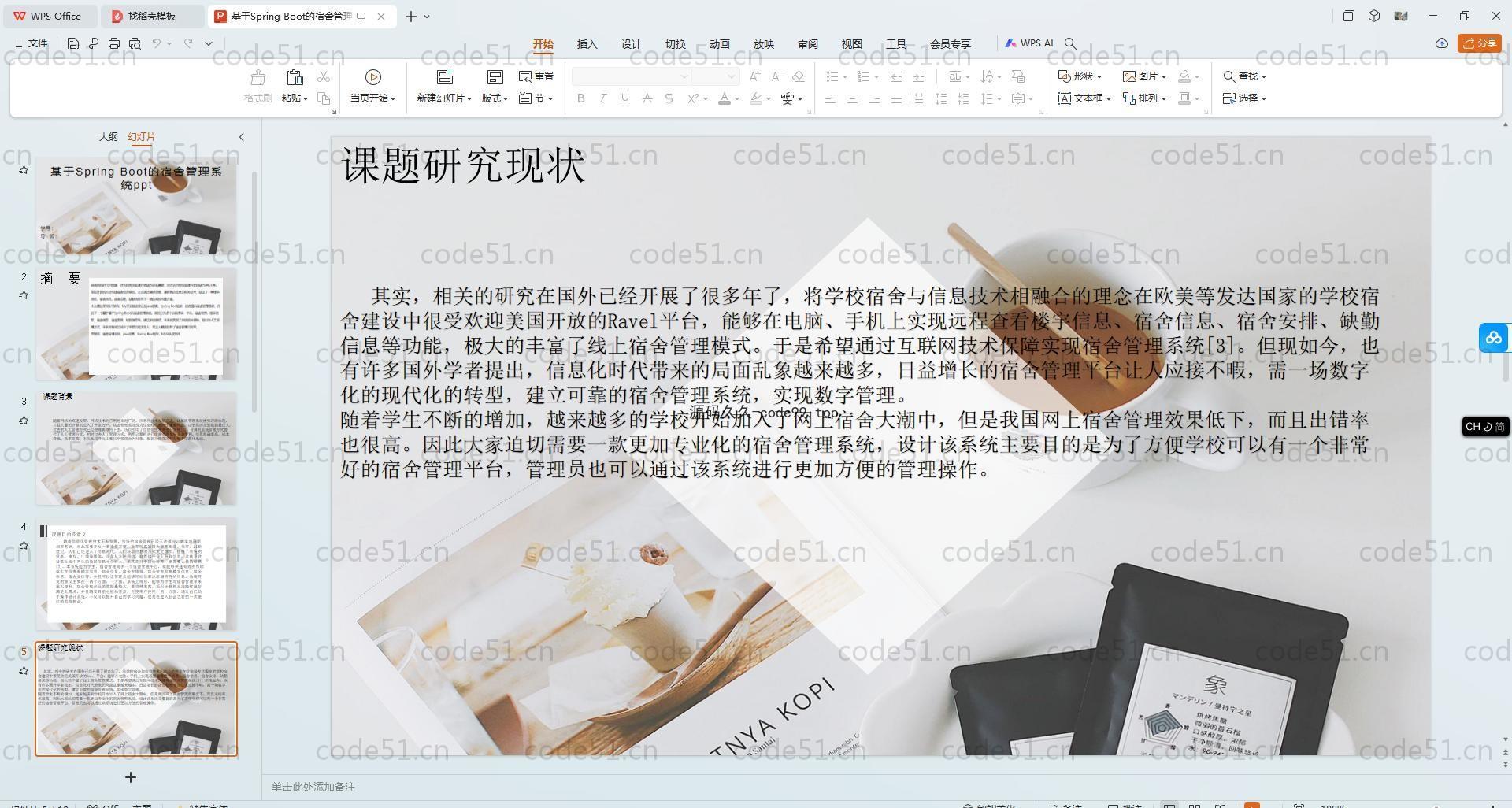
Task: Open print preview icon in quick access toolbar
Action: (135, 43)
